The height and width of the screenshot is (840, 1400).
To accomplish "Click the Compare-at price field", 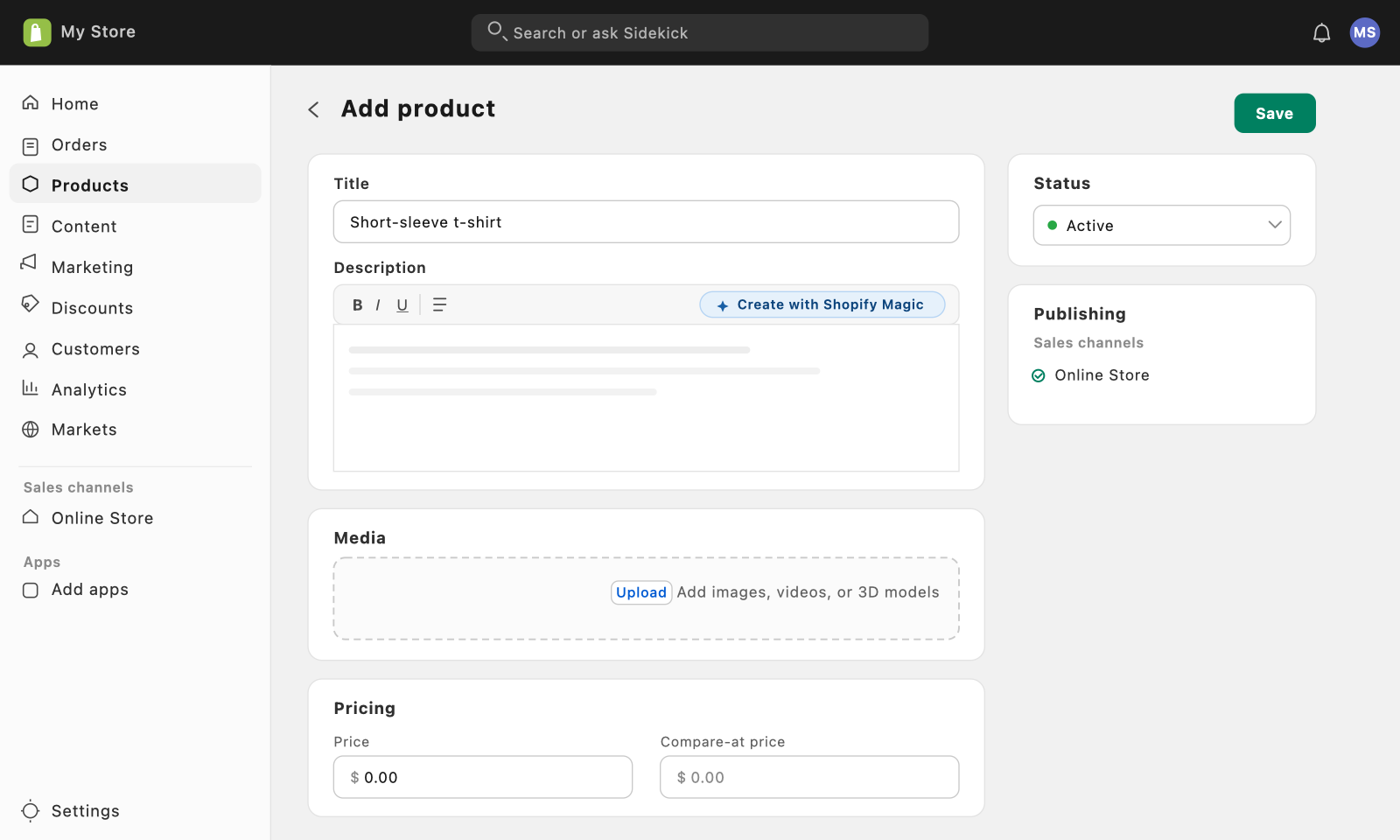I will point(809,777).
